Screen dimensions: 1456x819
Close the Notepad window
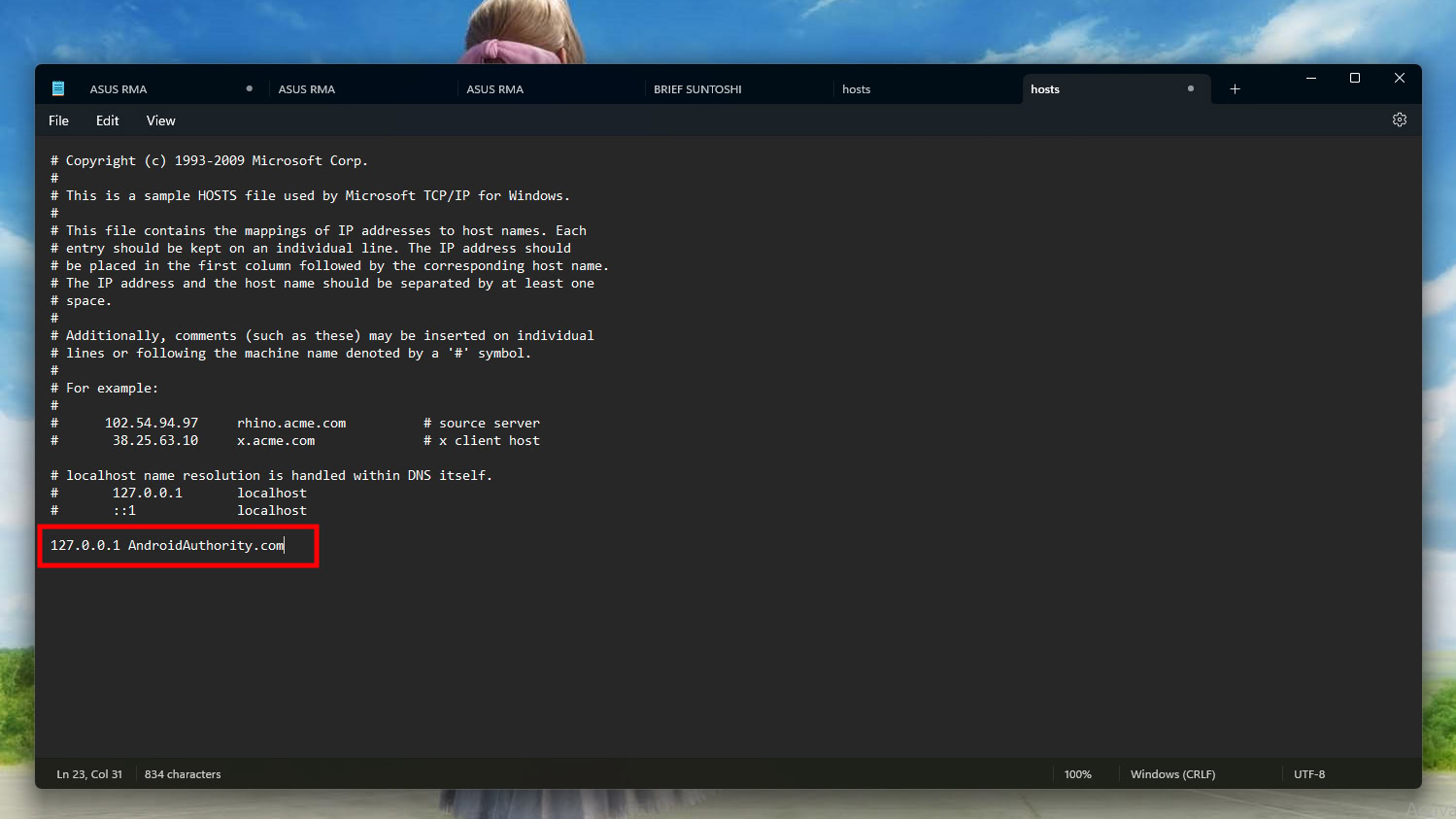point(1399,78)
